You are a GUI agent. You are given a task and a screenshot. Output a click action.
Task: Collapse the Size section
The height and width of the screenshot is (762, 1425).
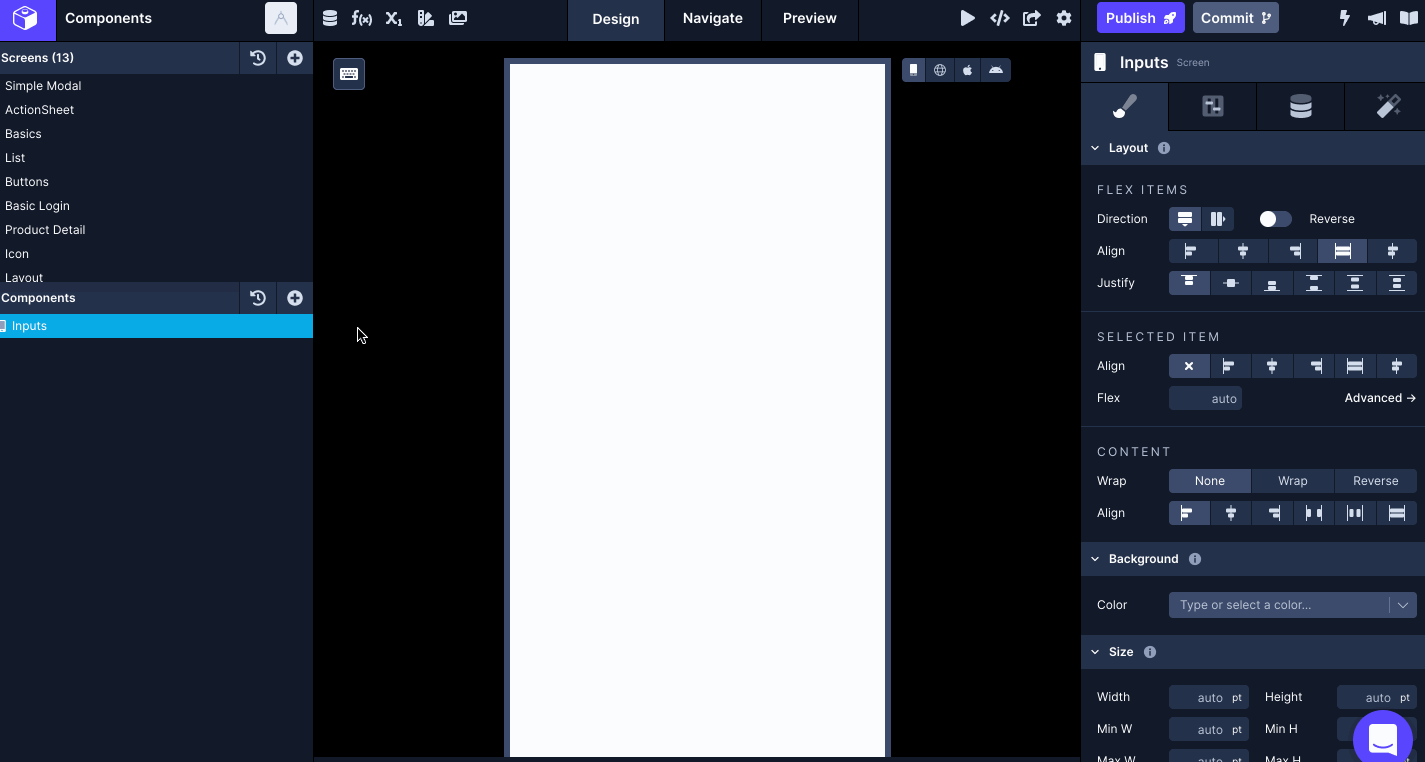[x=1095, y=652]
